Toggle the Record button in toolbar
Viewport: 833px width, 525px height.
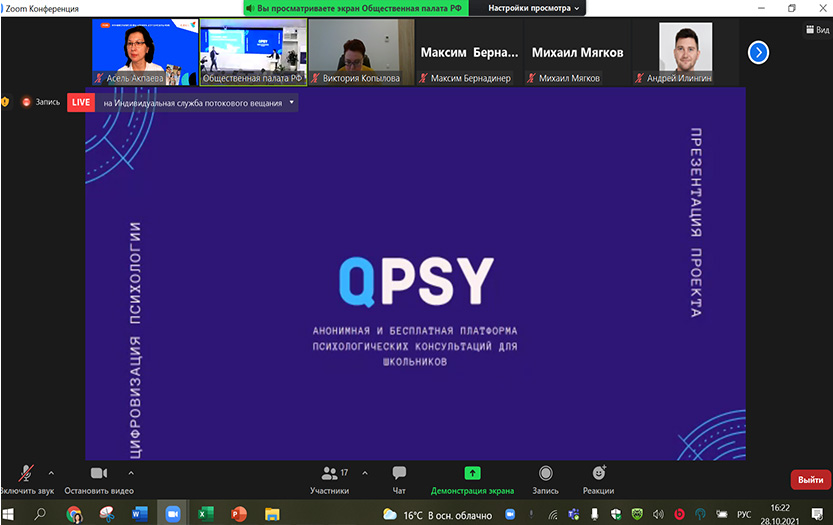[545, 474]
